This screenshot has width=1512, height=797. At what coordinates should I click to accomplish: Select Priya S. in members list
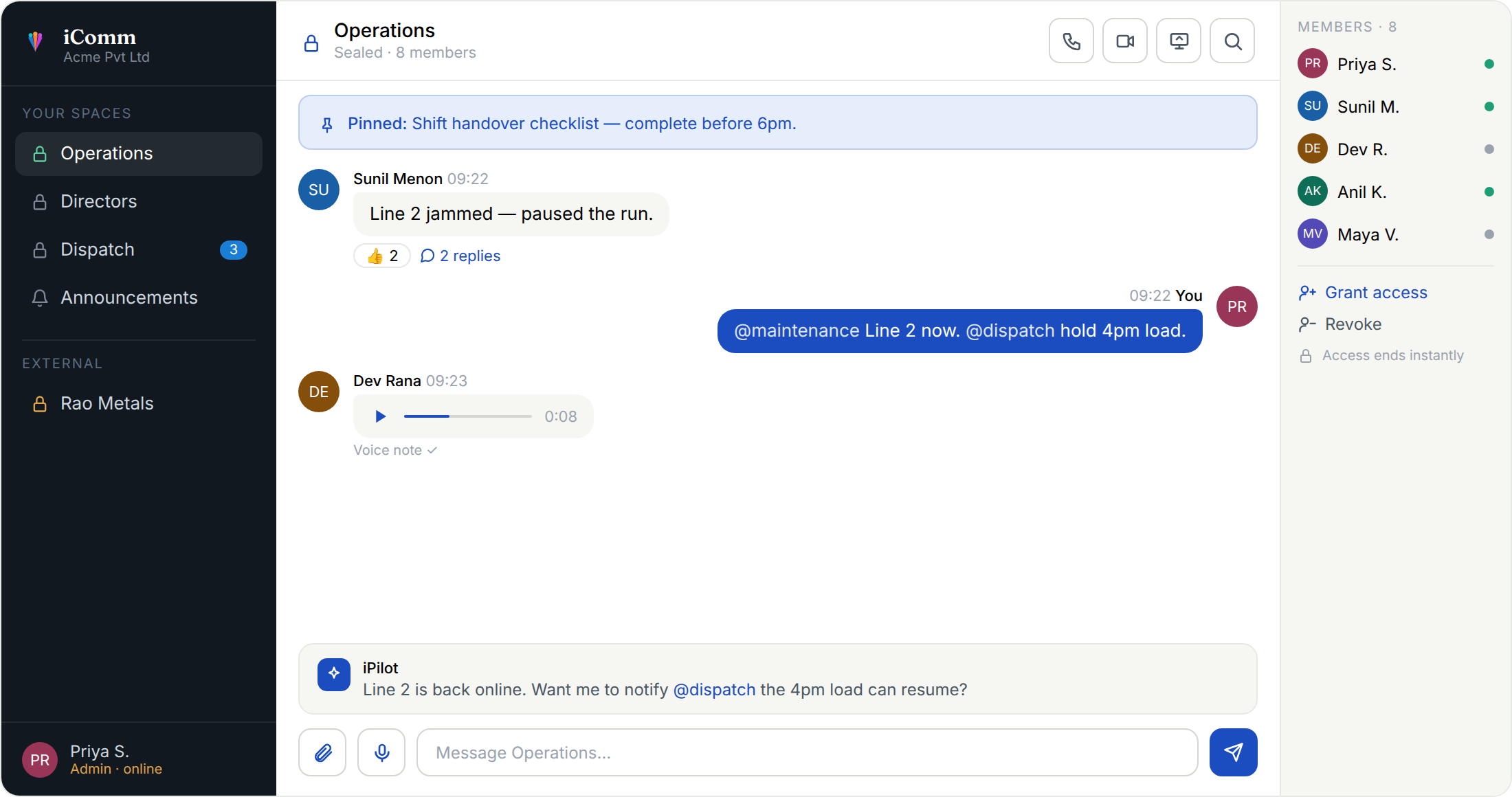pyautogui.click(x=1395, y=64)
